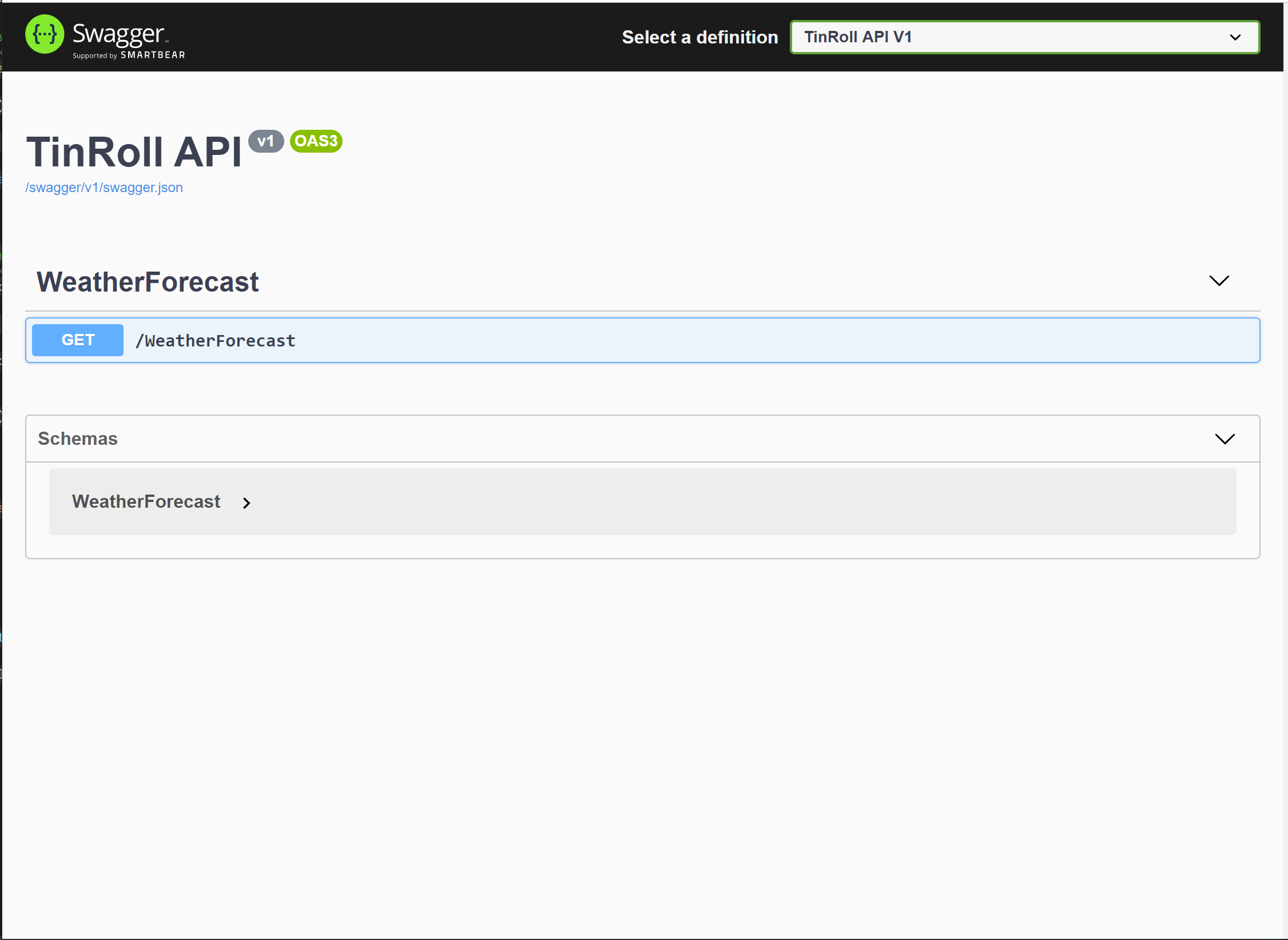Image resolution: width=1288 pixels, height=940 pixels.
Task: Collapse the Schemas section chevron
Action: click(x=1225, y=439)
